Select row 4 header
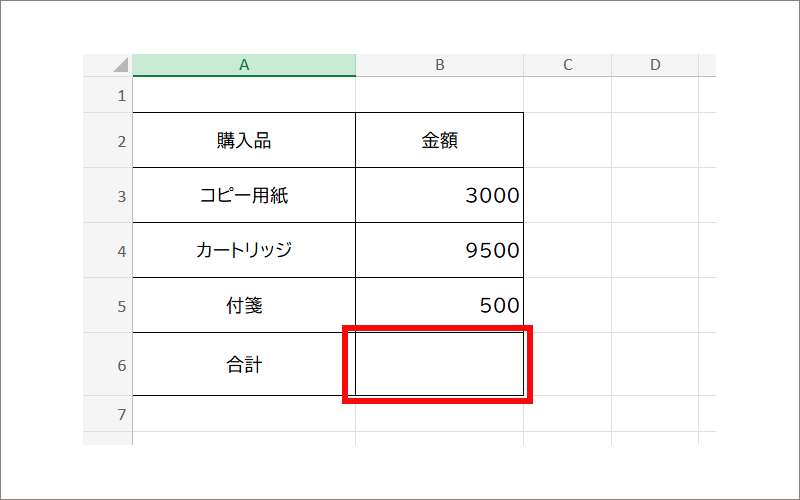This screenshot has width=800, height=500. click(121, 251)
